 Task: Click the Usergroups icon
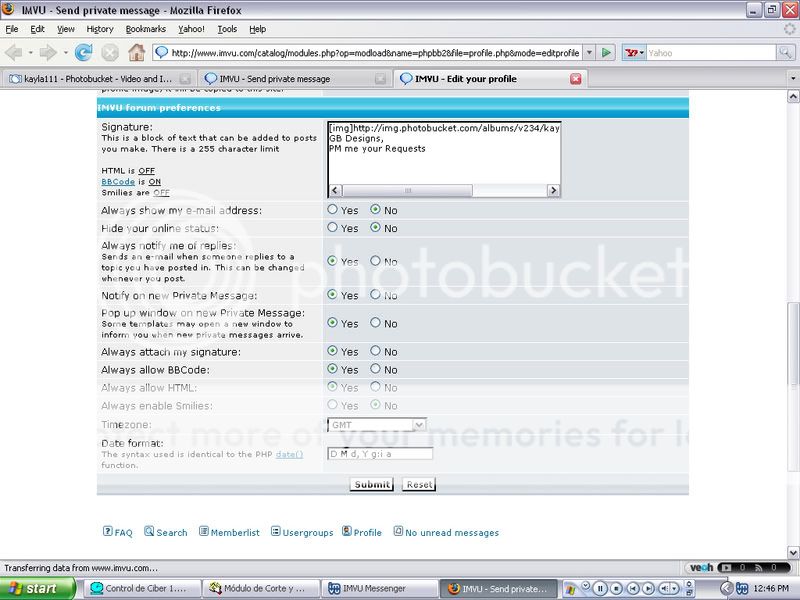(x=276, y=532)
